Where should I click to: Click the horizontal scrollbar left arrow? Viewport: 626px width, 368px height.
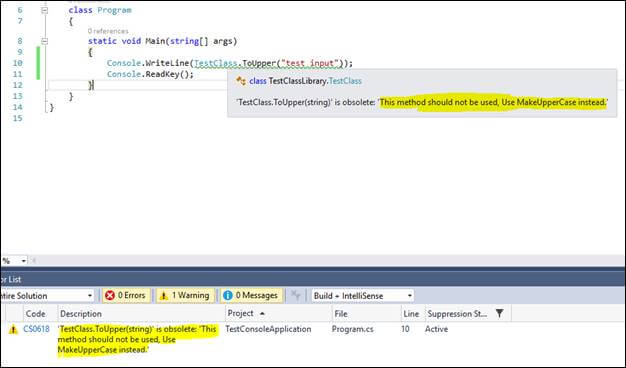34,261
